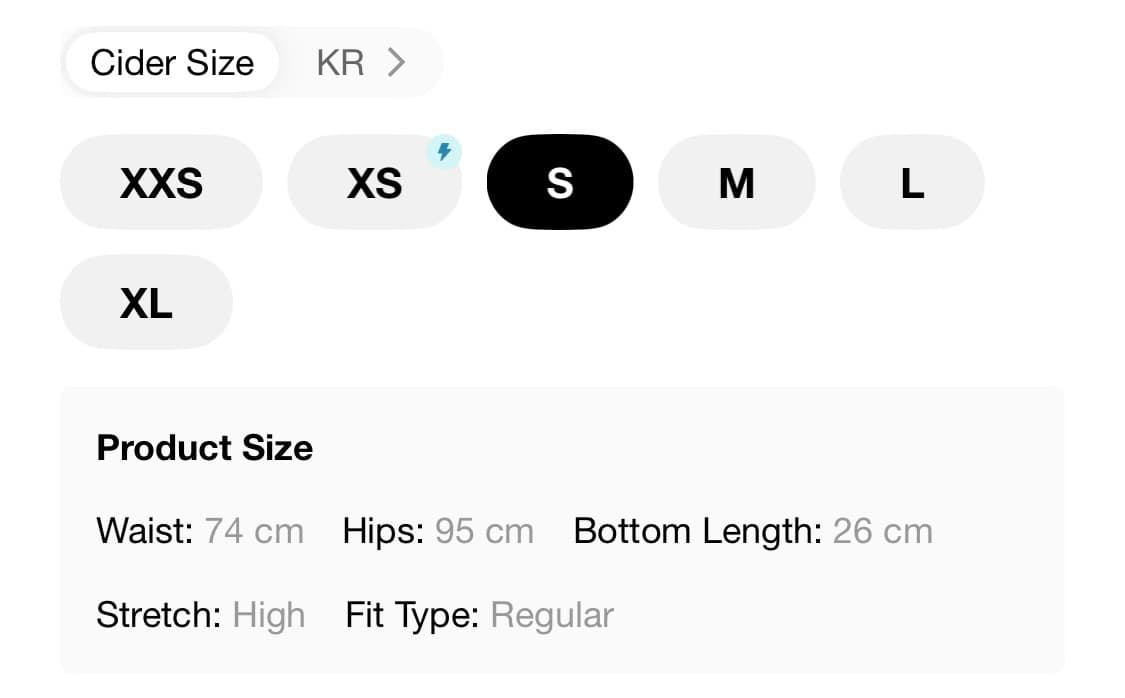Click the 95 cm hips value
This screenshot has height=698, width=1125.
pyautogui.click(x=484, y=531)
